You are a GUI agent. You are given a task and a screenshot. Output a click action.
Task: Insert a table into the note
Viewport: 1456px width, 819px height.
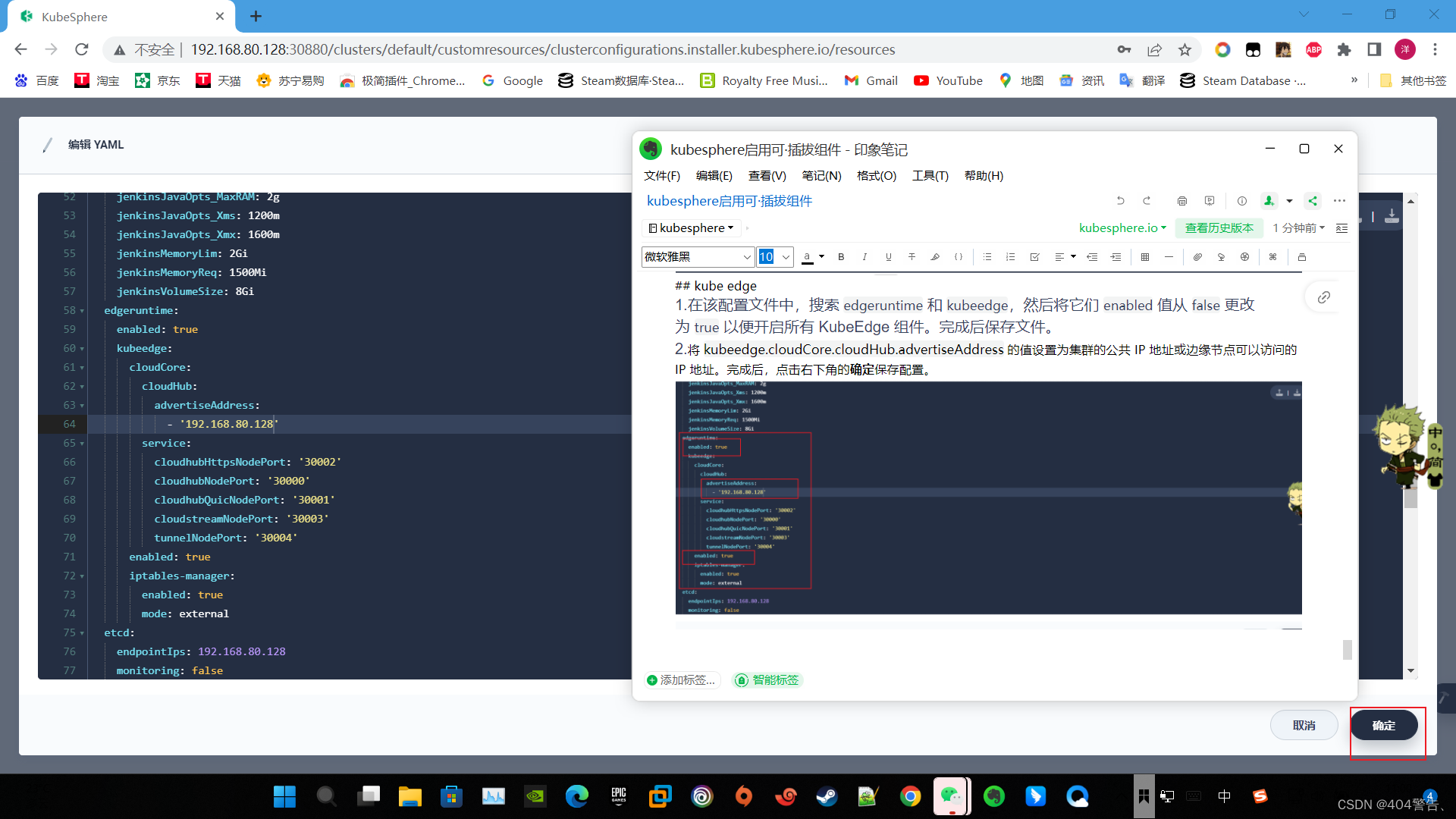tap(1145, 257)
